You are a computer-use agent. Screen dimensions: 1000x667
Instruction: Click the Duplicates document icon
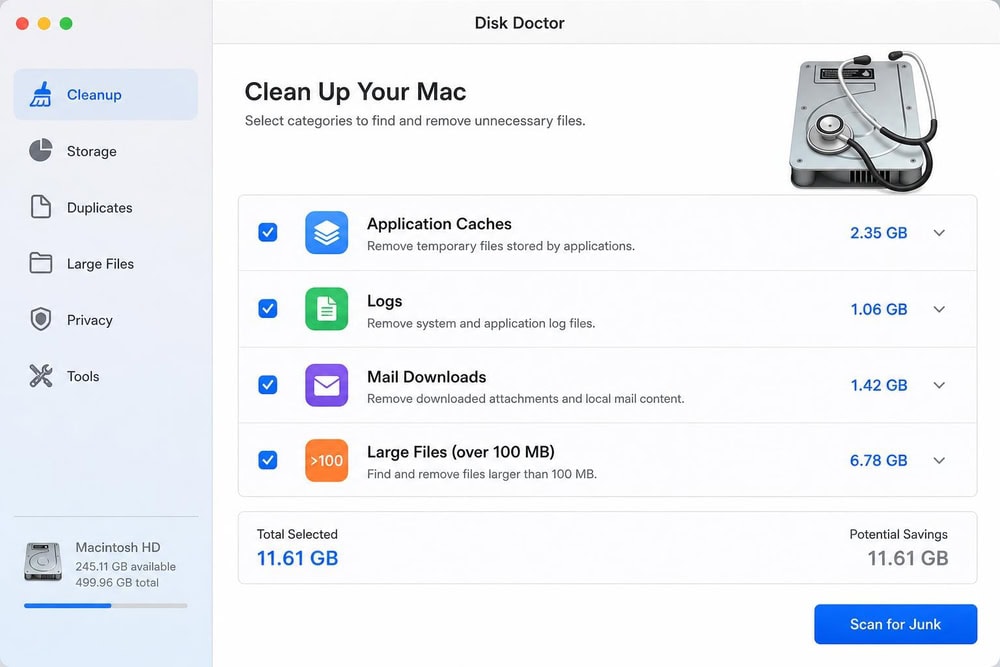tap(41, 207)
